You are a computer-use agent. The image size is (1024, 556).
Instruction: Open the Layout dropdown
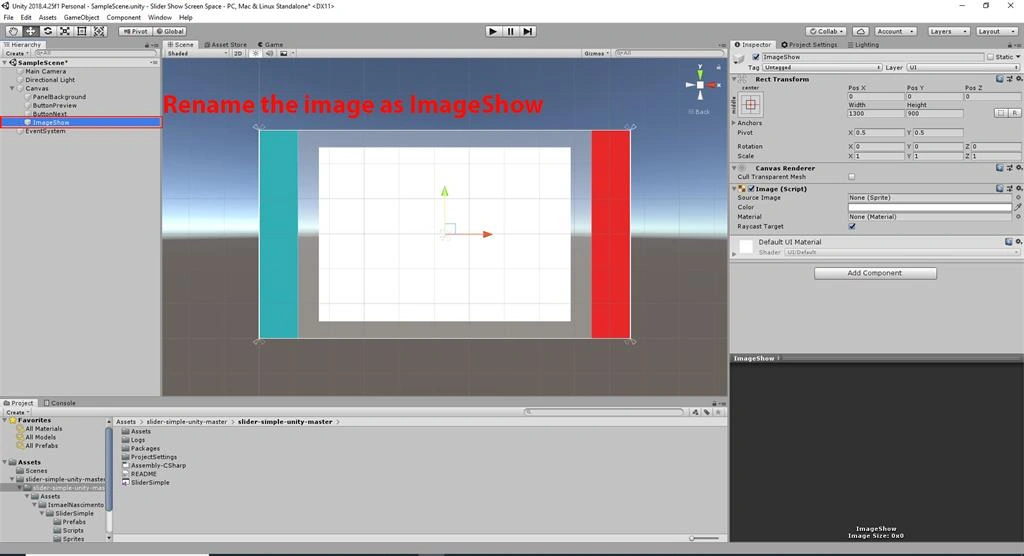[x=996, y=31]
